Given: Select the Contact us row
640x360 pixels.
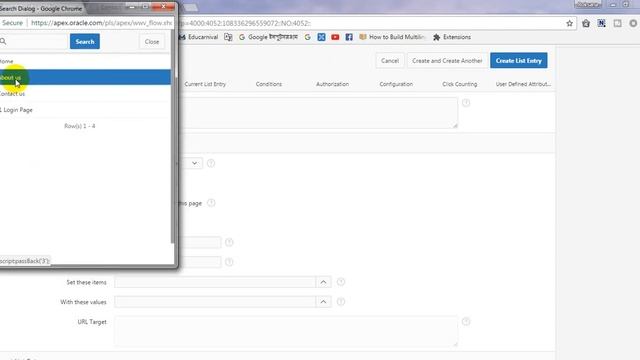Looking at the screenshot, I should (x=85, y=93).
